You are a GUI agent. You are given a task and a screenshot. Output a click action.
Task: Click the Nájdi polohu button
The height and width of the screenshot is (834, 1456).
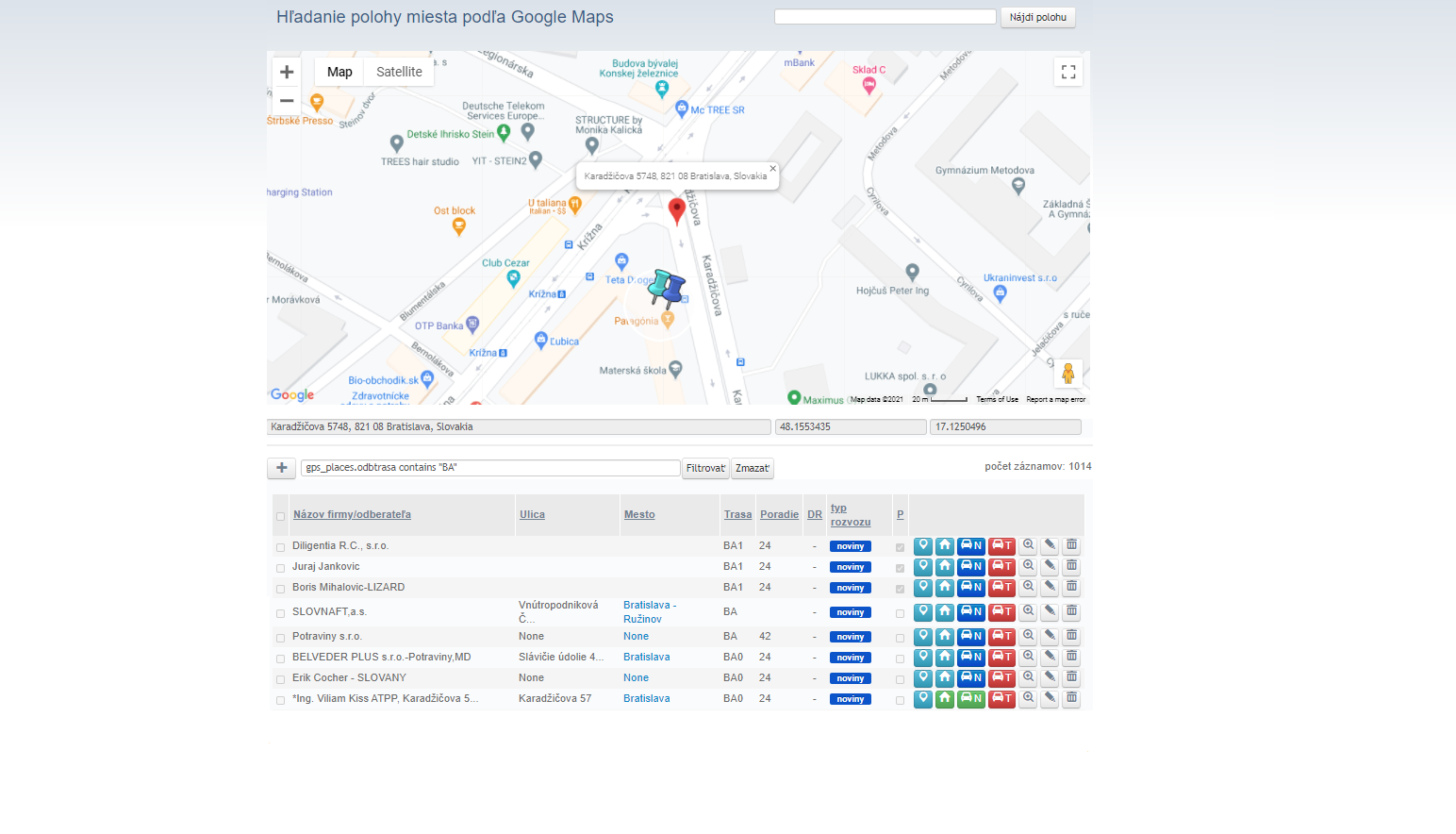(x=1037, y=17)
